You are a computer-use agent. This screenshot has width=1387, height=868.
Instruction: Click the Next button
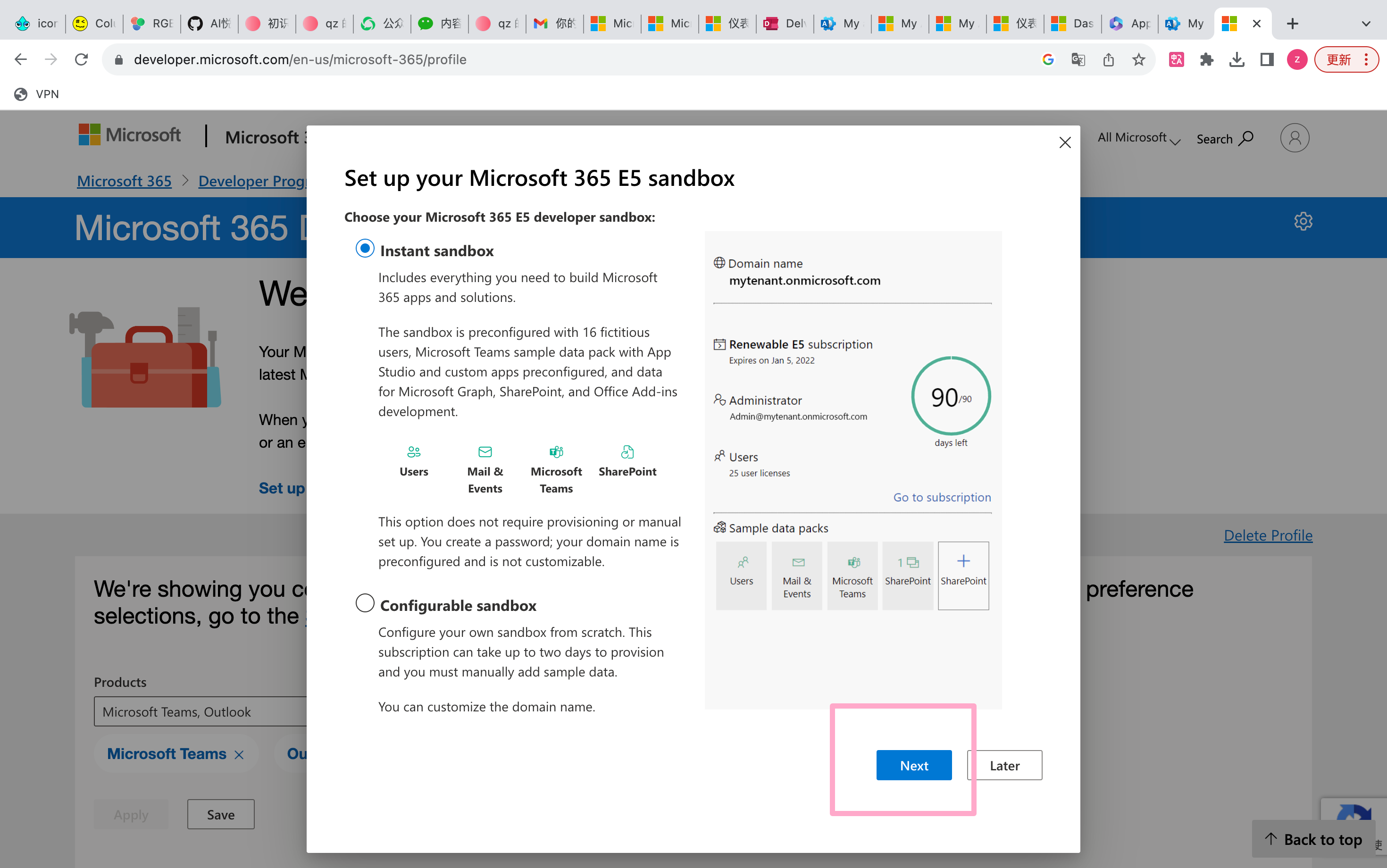pyautogui.click(x=914, y=765)
